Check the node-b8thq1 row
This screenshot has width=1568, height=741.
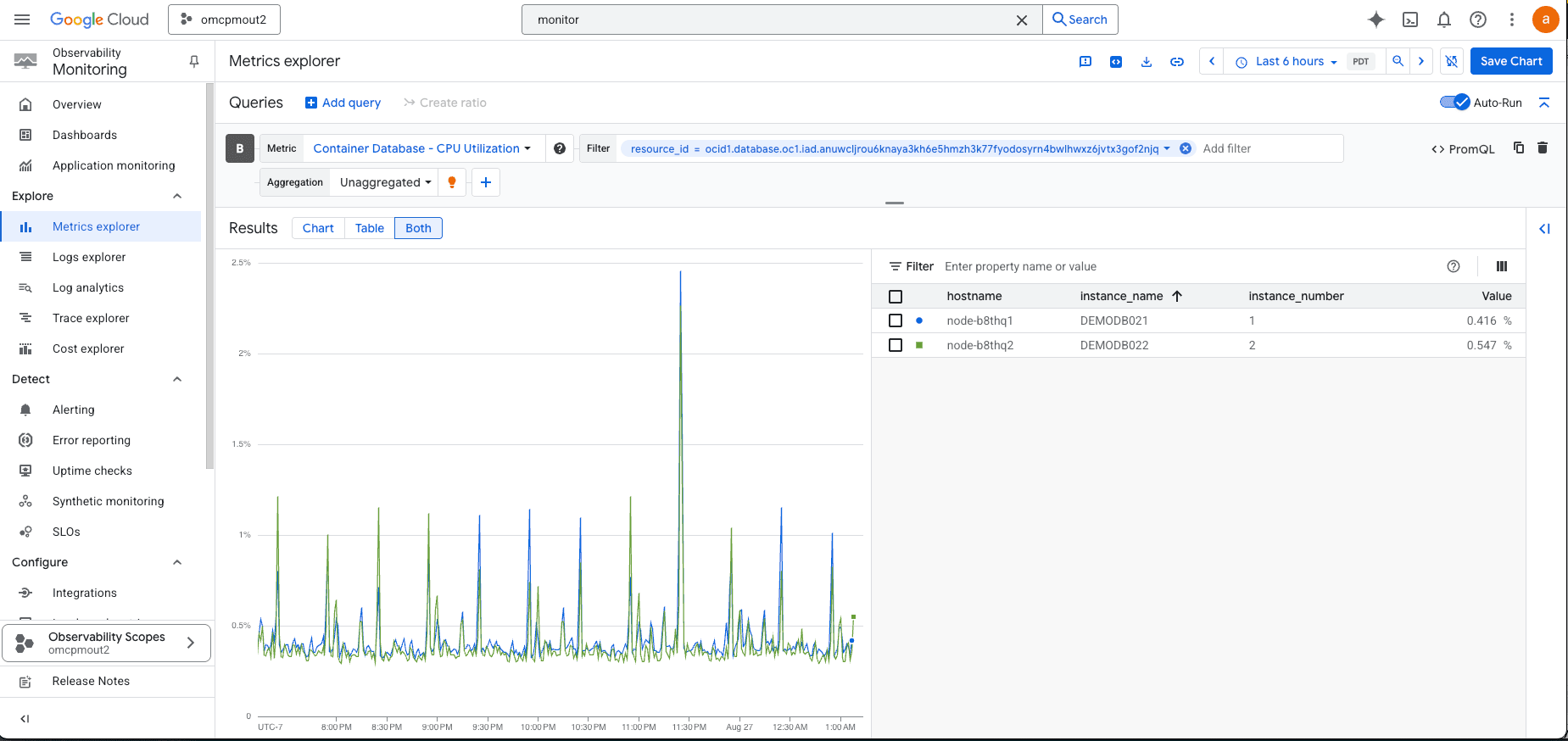tap(896, 320)
